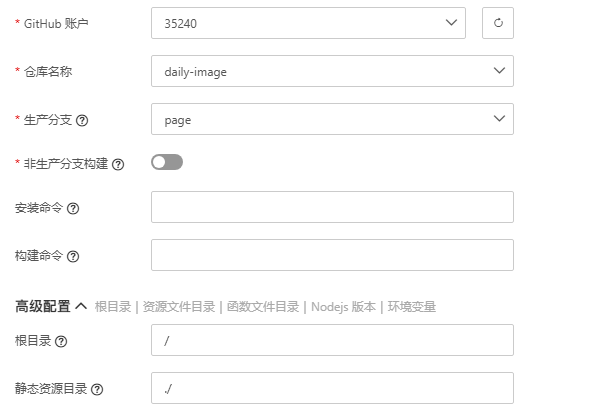609x409 pixels.
Task: Click help icon next to 生产分支
Action: pos(82,120)
